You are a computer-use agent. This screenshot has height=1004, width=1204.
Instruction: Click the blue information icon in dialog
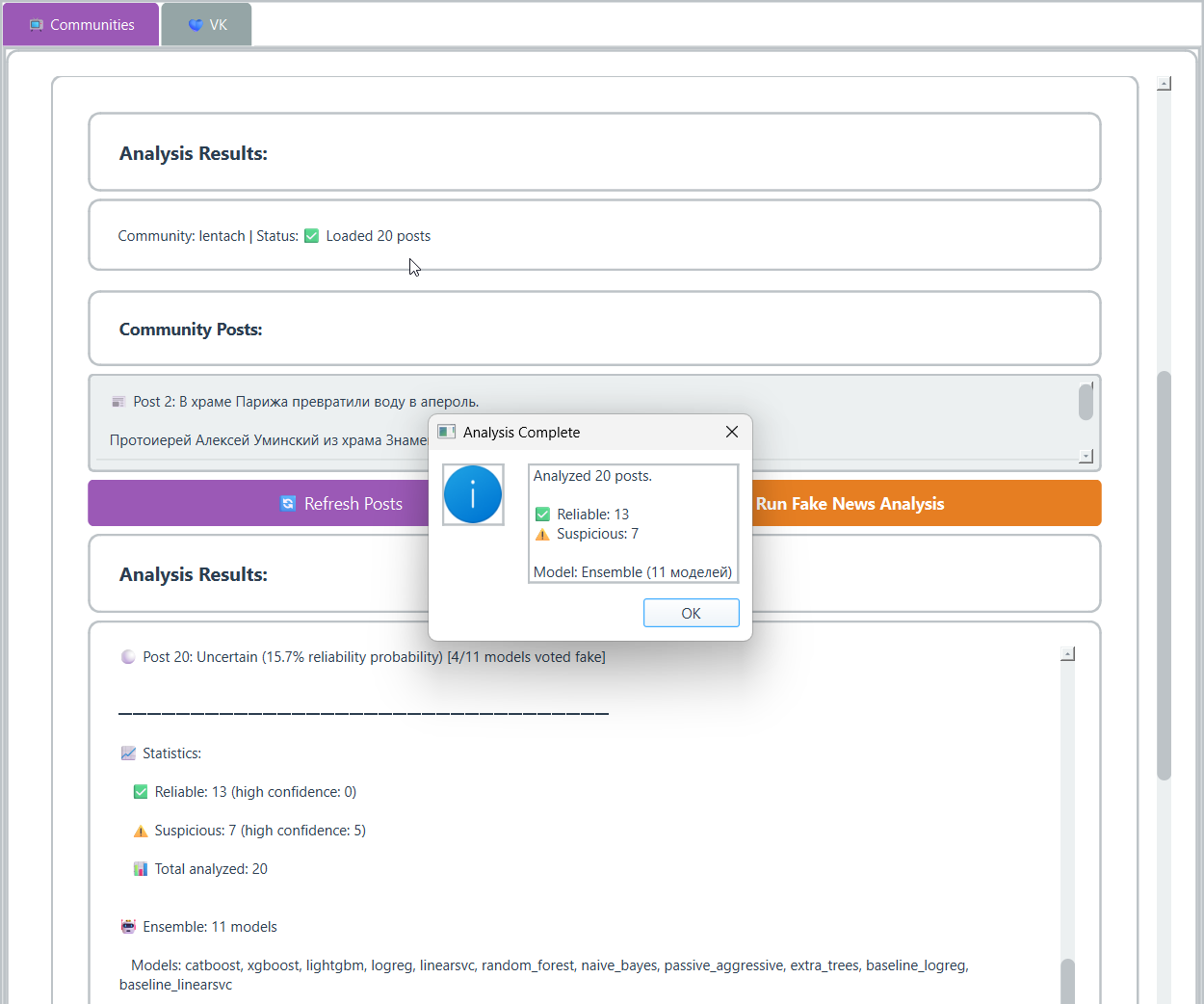click(x=473, y=494)
